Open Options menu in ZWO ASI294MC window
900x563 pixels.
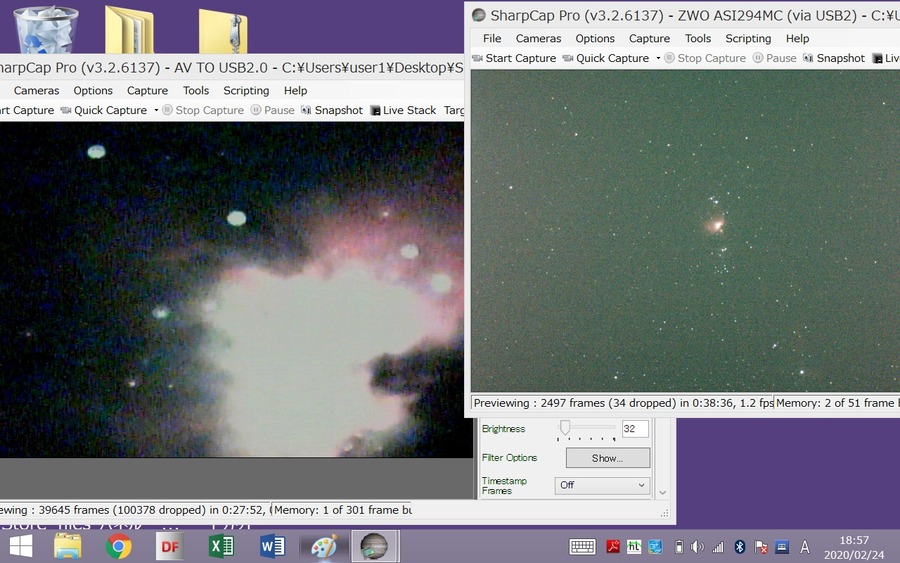595,38
